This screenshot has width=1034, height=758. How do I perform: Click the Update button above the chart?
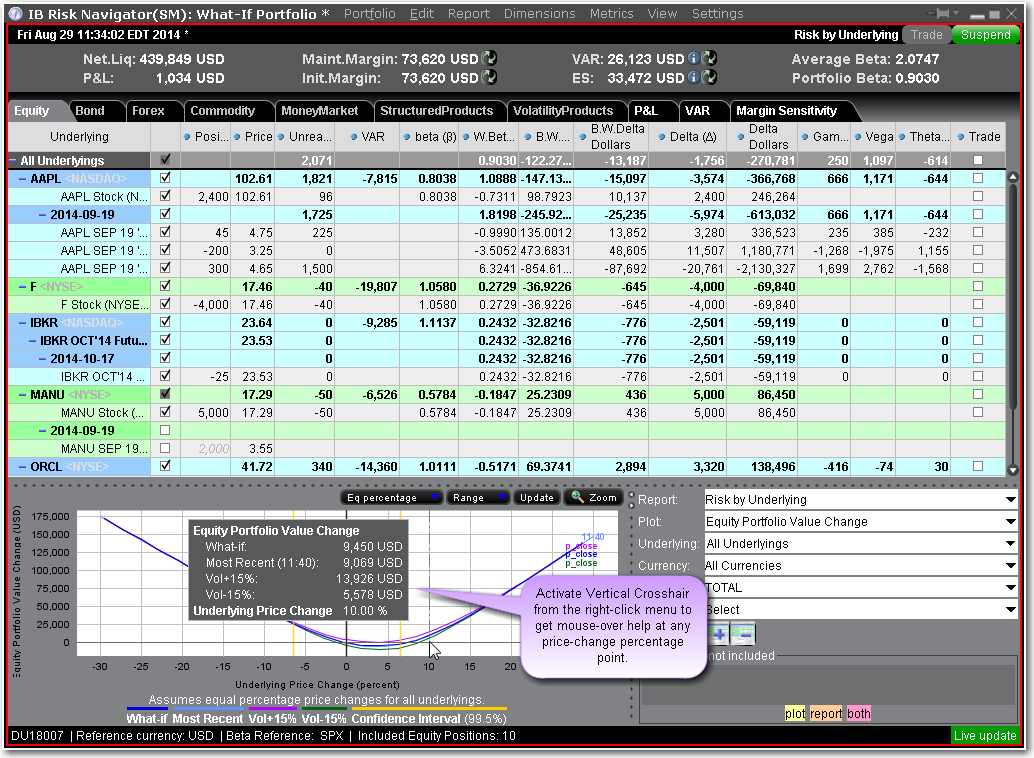pyautogui.click(x=536, y=497)
